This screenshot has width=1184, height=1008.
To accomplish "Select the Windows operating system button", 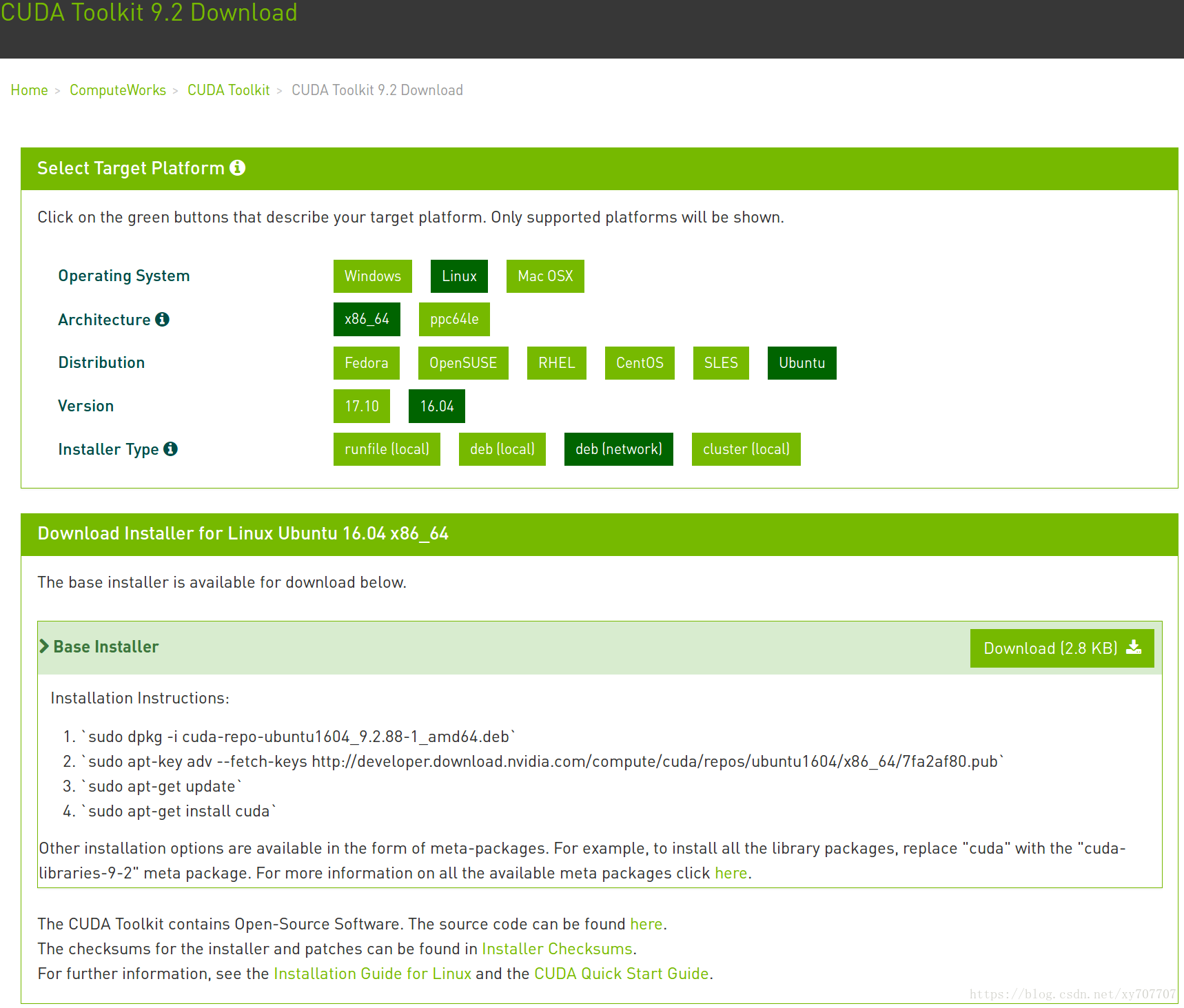I will click(373, 276).
